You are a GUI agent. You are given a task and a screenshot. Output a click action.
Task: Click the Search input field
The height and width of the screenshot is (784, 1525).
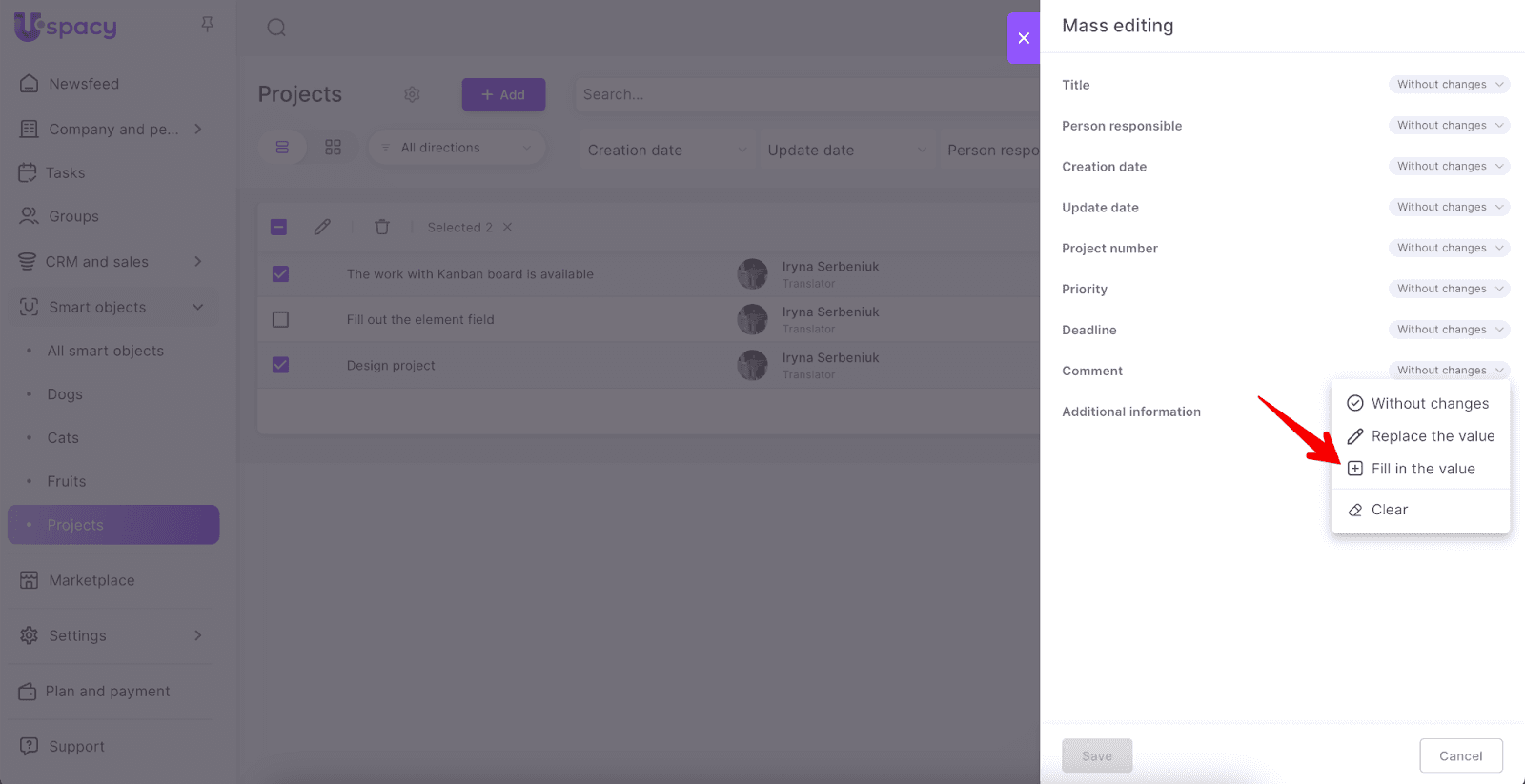[x=801, y=94]
